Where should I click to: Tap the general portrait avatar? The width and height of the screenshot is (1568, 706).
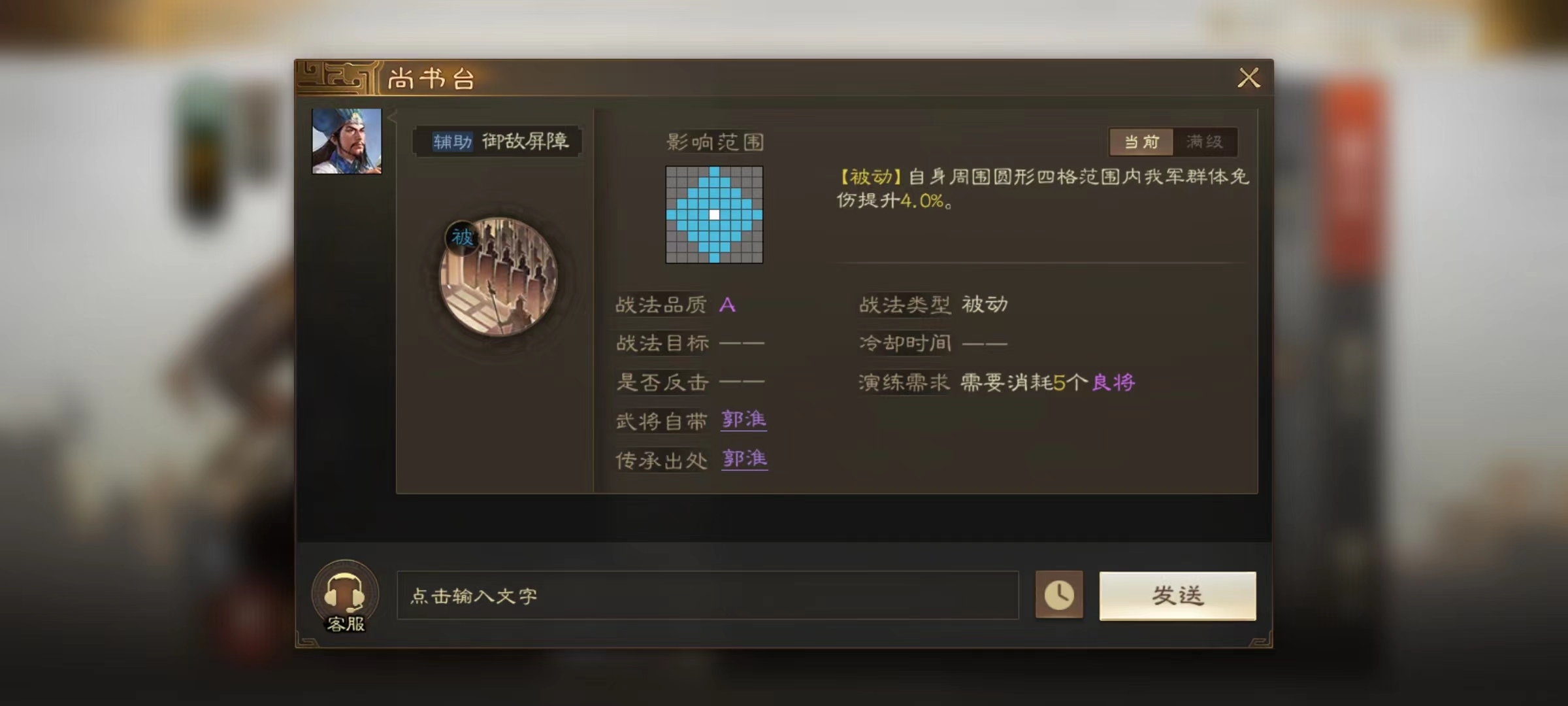pos(347,141)
